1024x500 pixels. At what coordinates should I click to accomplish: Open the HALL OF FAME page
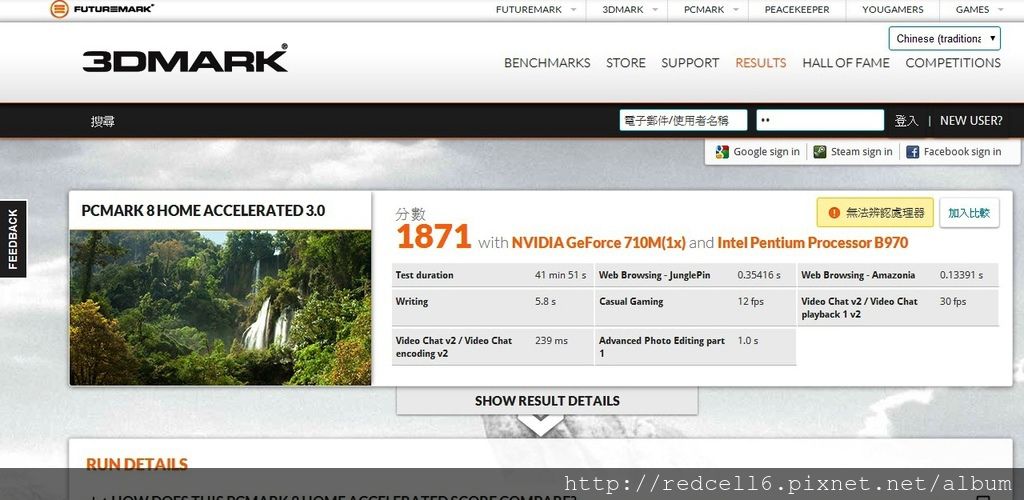click(846, 63)
